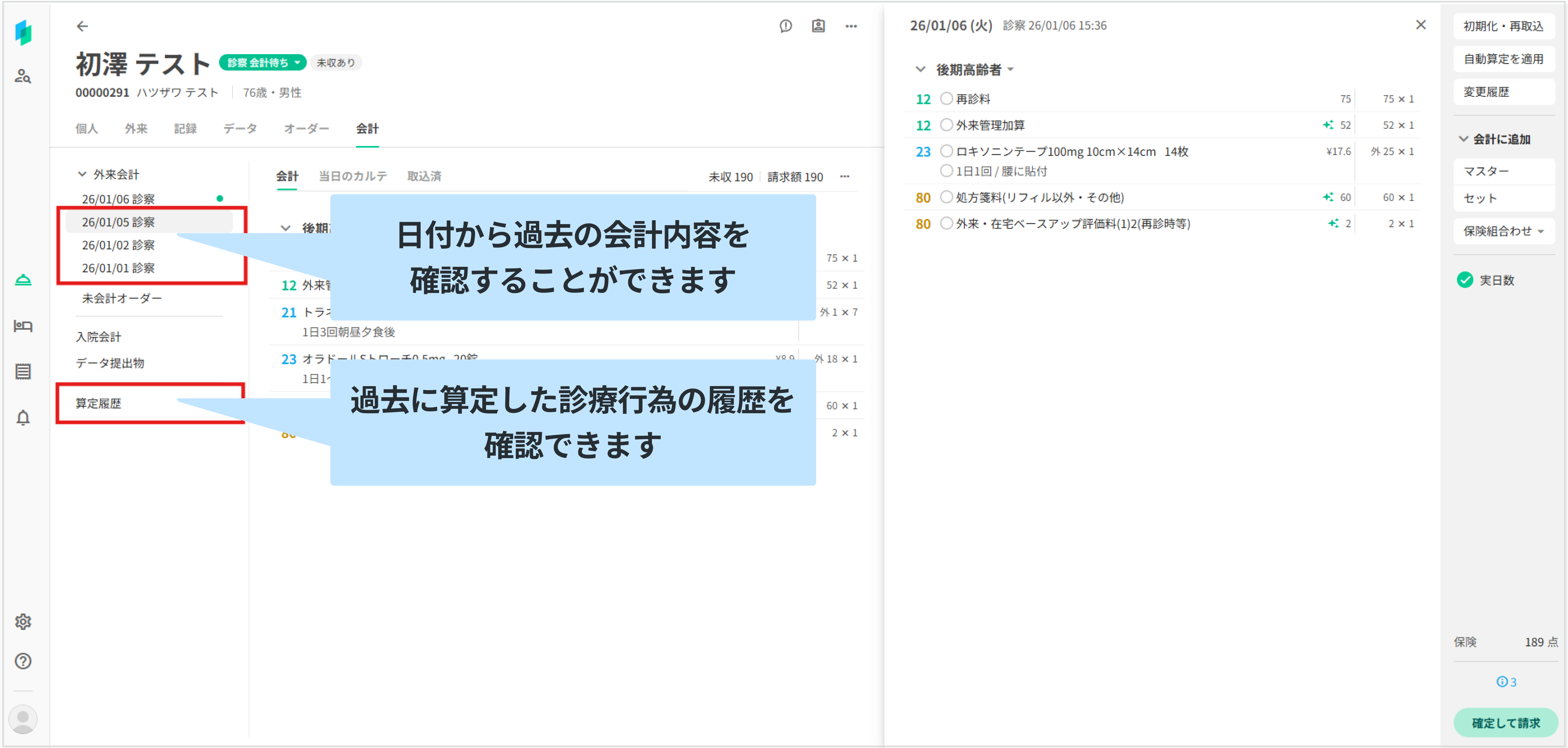The height and width of the screenshot is (748, 1568).
Task: Open patient search icon in sidebar
Action: (23, 76)
